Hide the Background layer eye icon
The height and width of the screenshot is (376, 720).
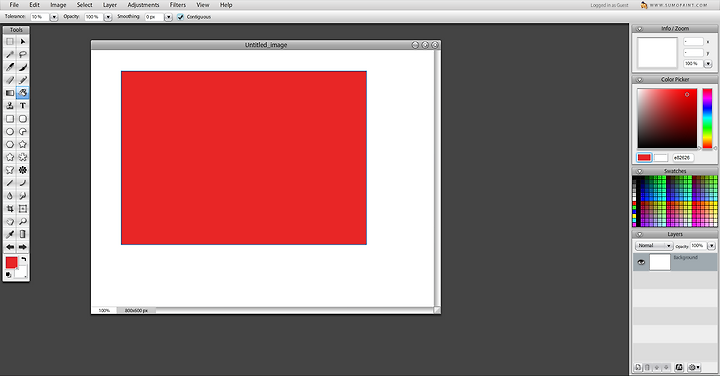point(641,263)
